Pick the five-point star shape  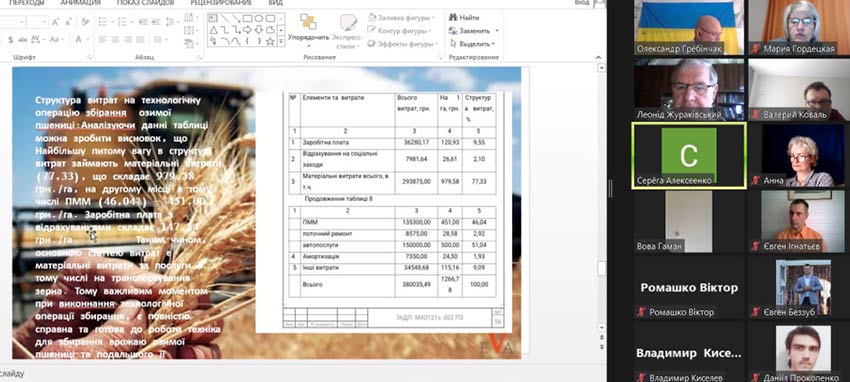pyautogui.click(x=270, y=41)
